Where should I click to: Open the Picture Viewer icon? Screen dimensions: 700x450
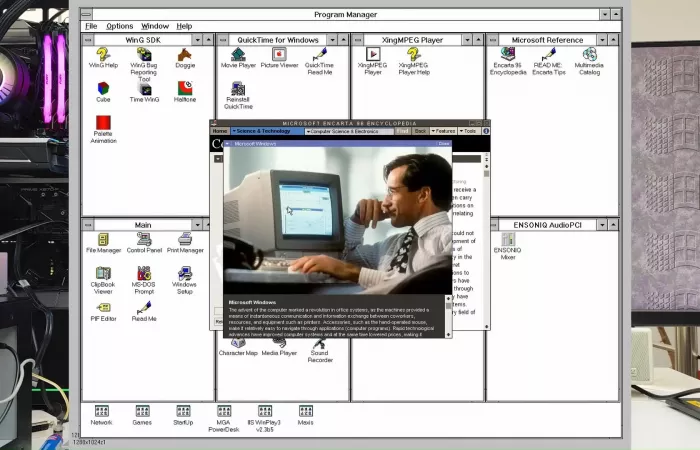pos(279,54)
